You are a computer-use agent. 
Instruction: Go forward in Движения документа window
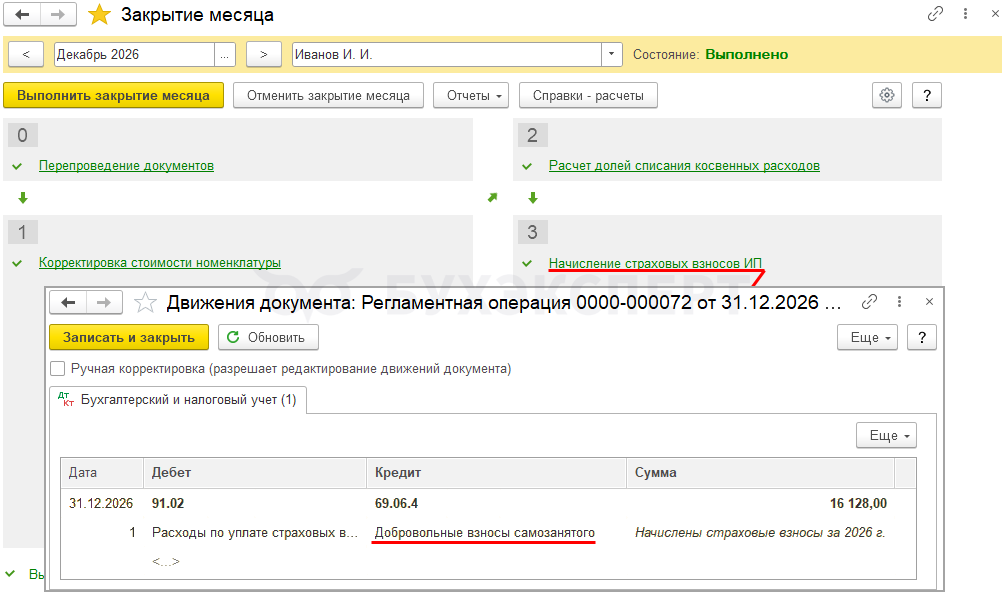click(x=104, y=302)
